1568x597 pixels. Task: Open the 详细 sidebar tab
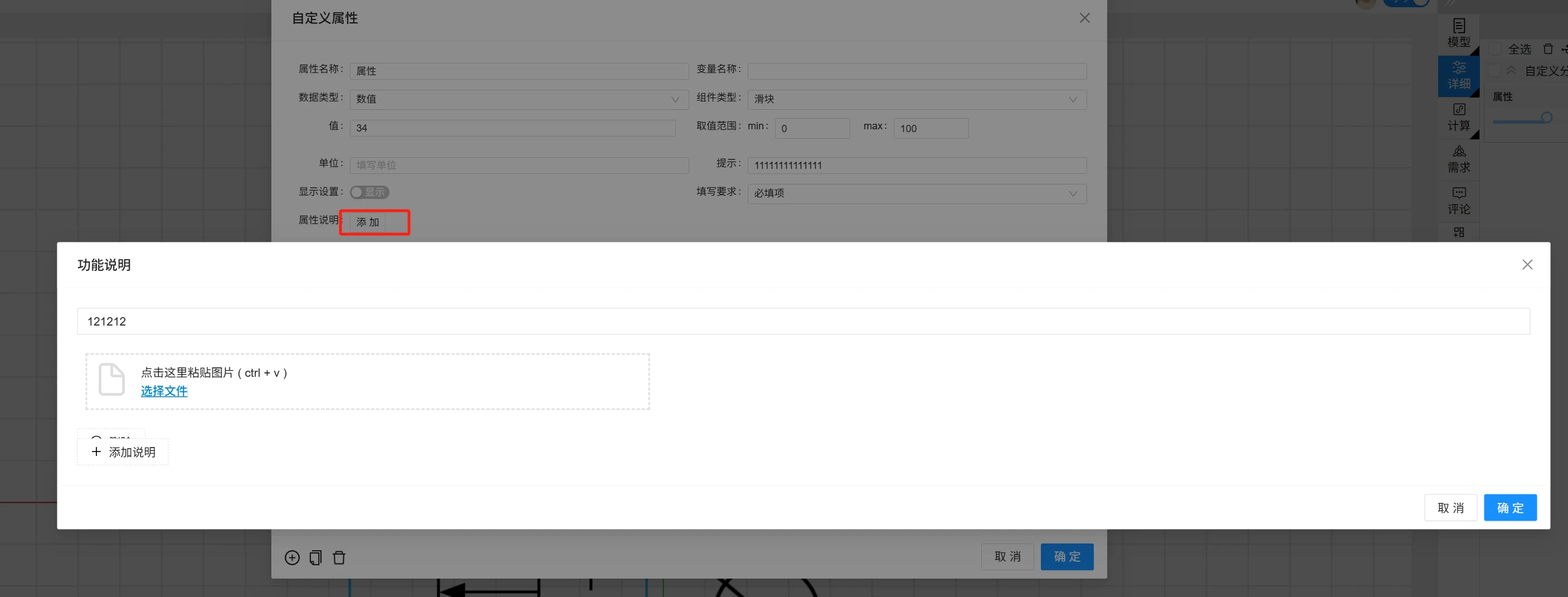click(1458, 76)
